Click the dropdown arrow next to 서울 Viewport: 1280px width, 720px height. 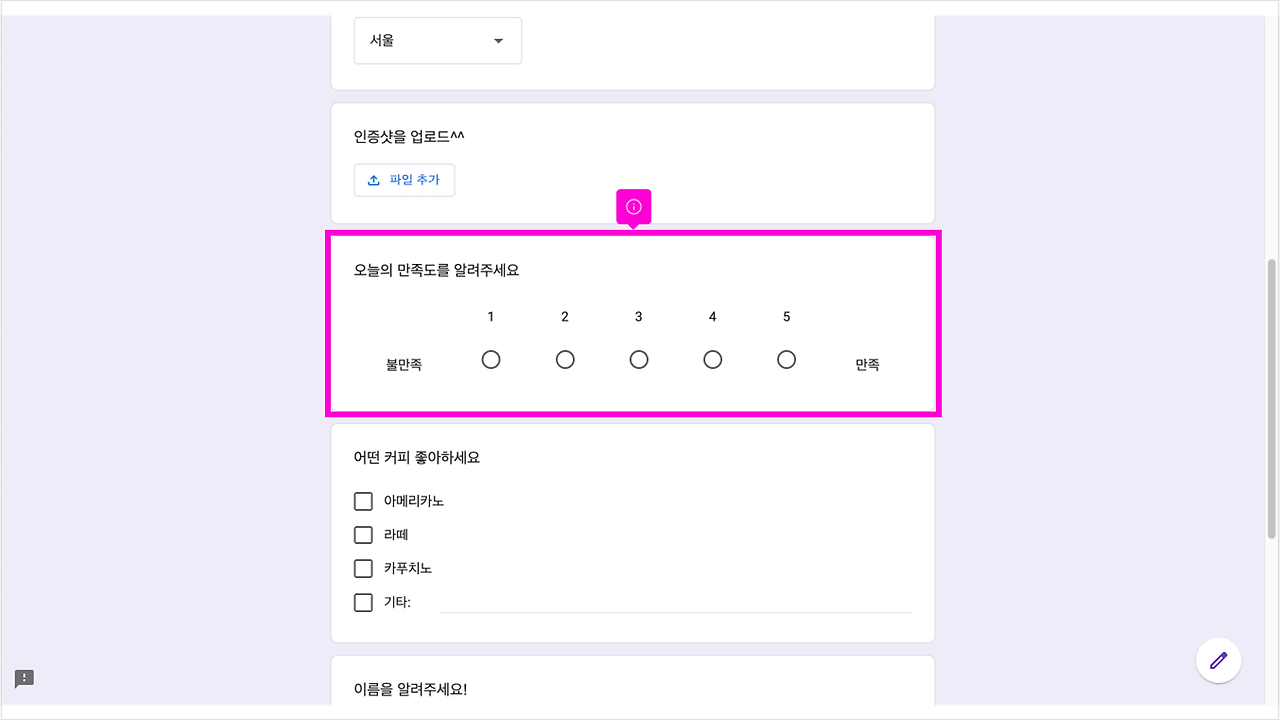[x=498, y=40]
